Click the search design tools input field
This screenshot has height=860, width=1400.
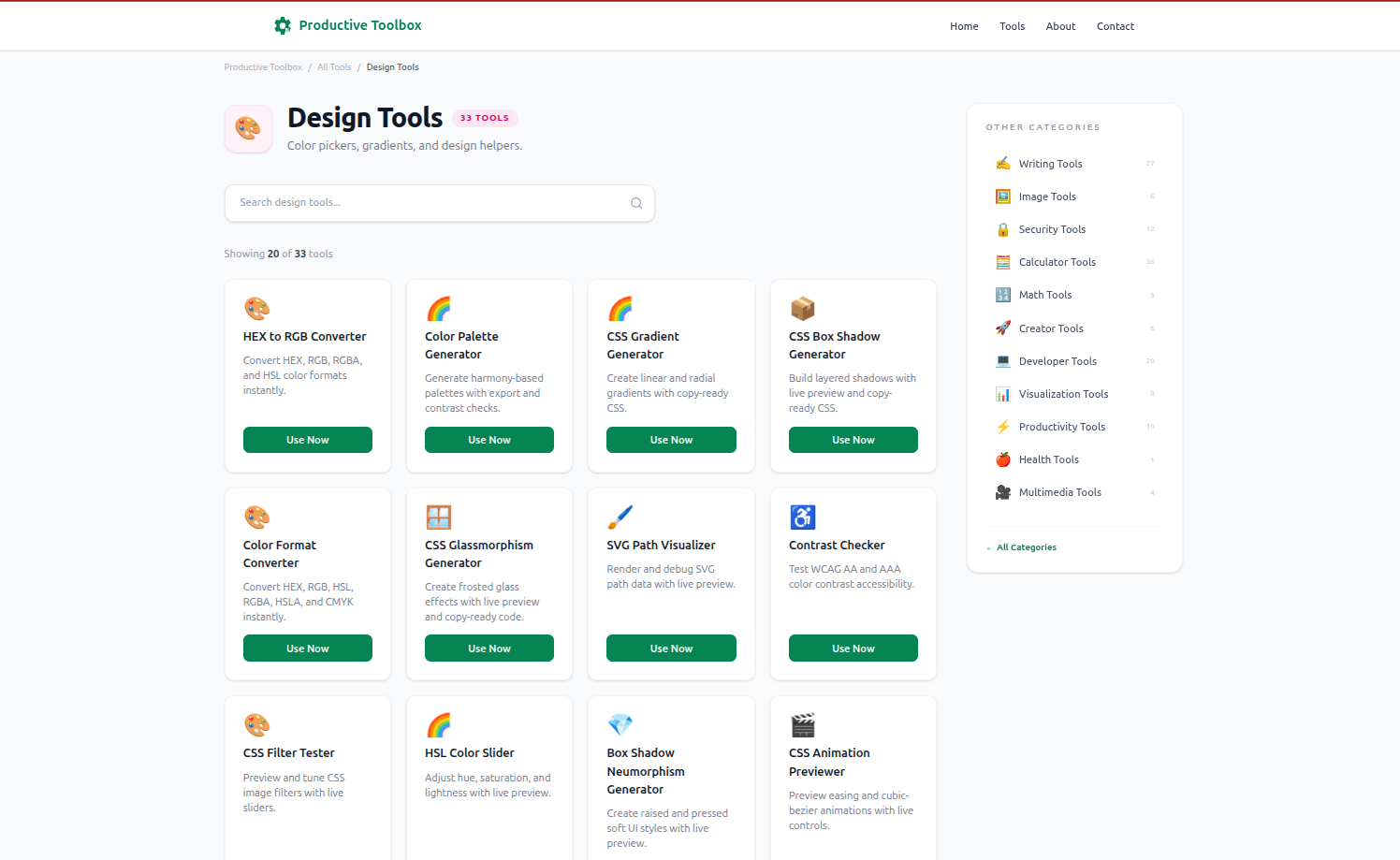(421, 202)
